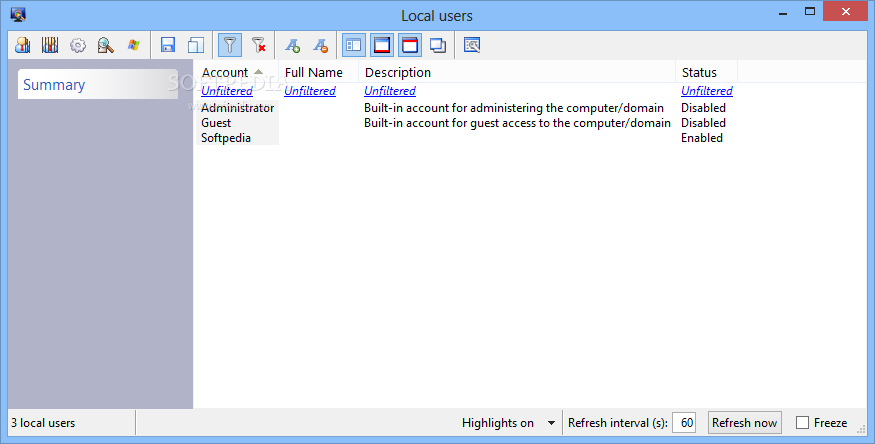Open the Highlights on dropdown
875x444 pixels.
pos(508,423)
